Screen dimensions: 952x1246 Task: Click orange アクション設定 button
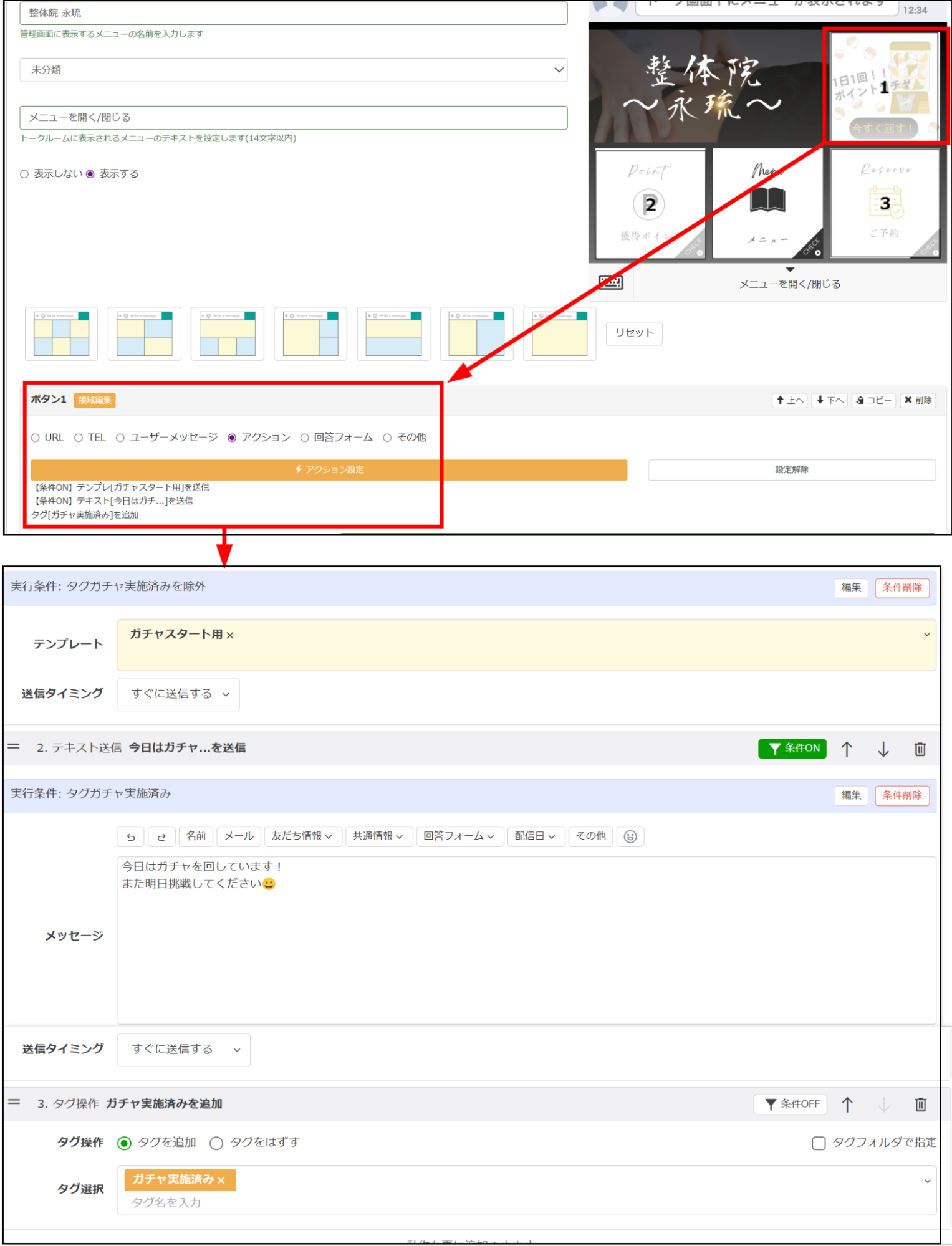coord(329,470)
